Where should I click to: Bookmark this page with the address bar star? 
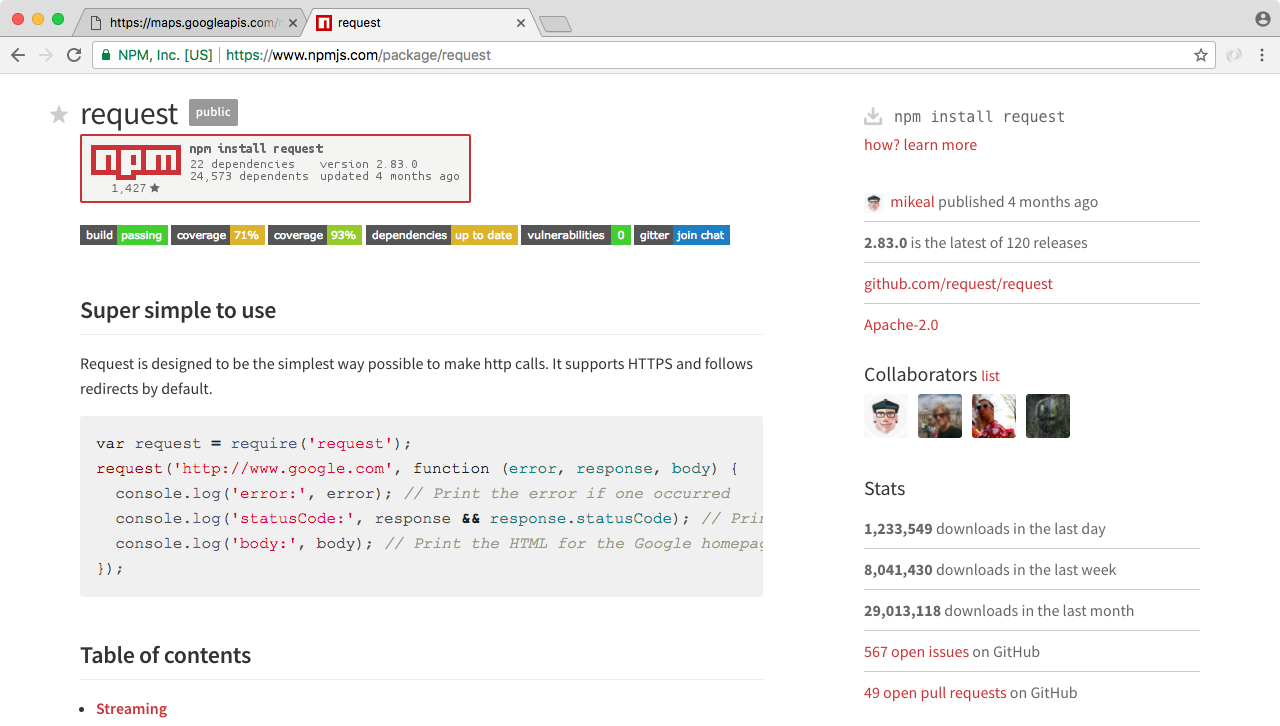(1201, 55)
